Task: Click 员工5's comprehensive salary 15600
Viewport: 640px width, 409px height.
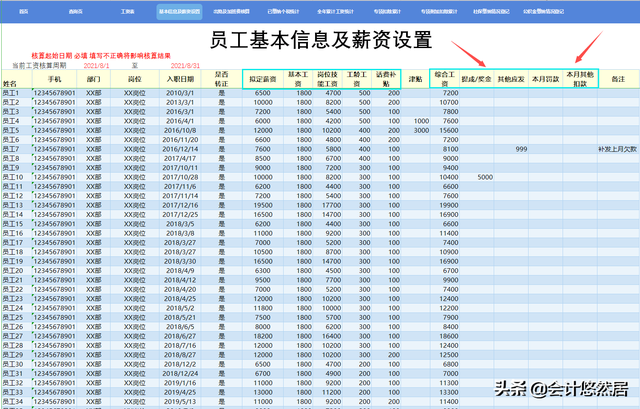Action: tap(445, 130)
